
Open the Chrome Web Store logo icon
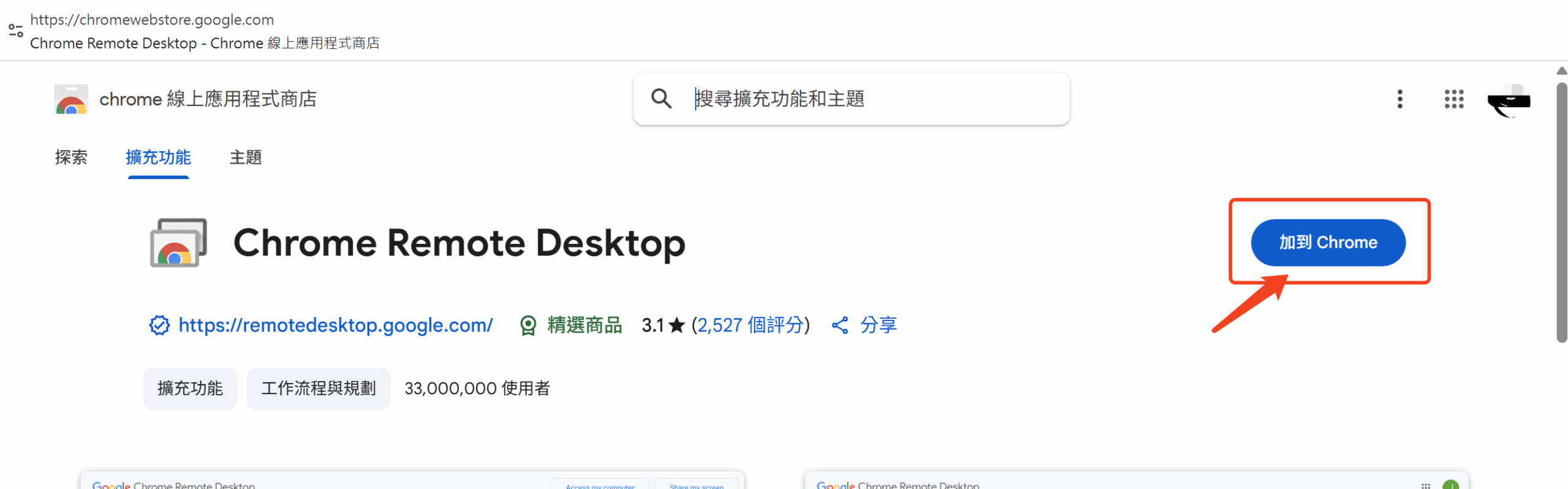[x=71, y=99]
